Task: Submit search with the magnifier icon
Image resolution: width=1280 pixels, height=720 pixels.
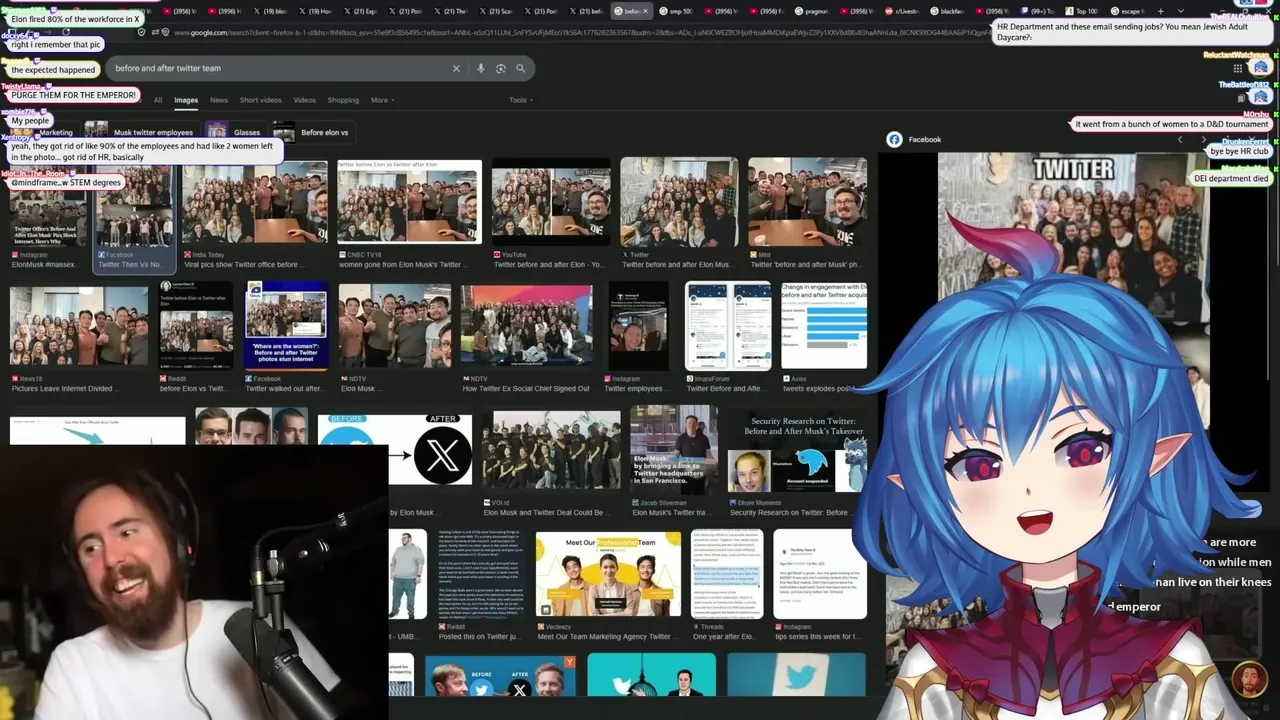Action: point(520,68)
